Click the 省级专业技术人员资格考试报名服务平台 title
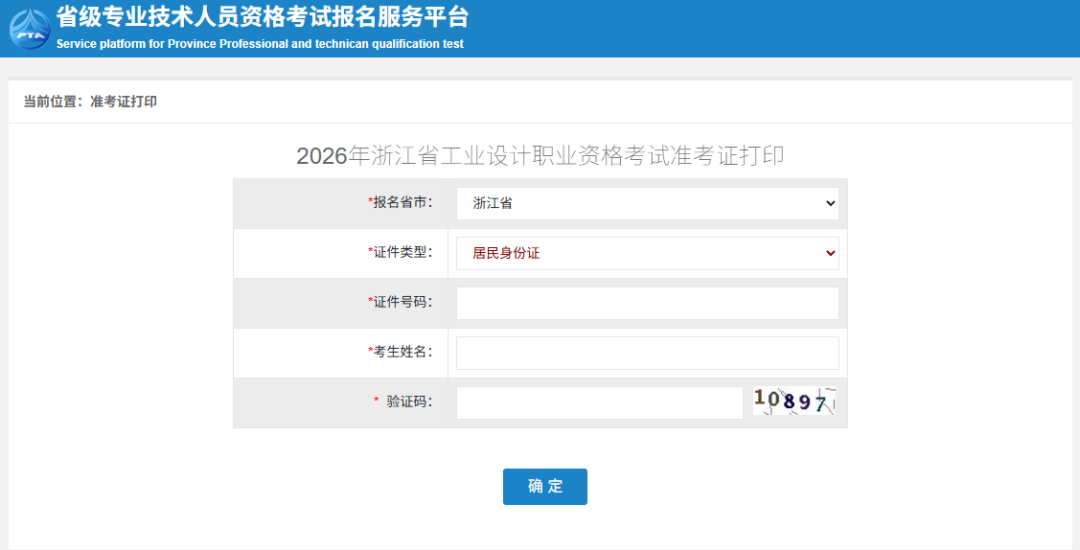 [262, 17]
